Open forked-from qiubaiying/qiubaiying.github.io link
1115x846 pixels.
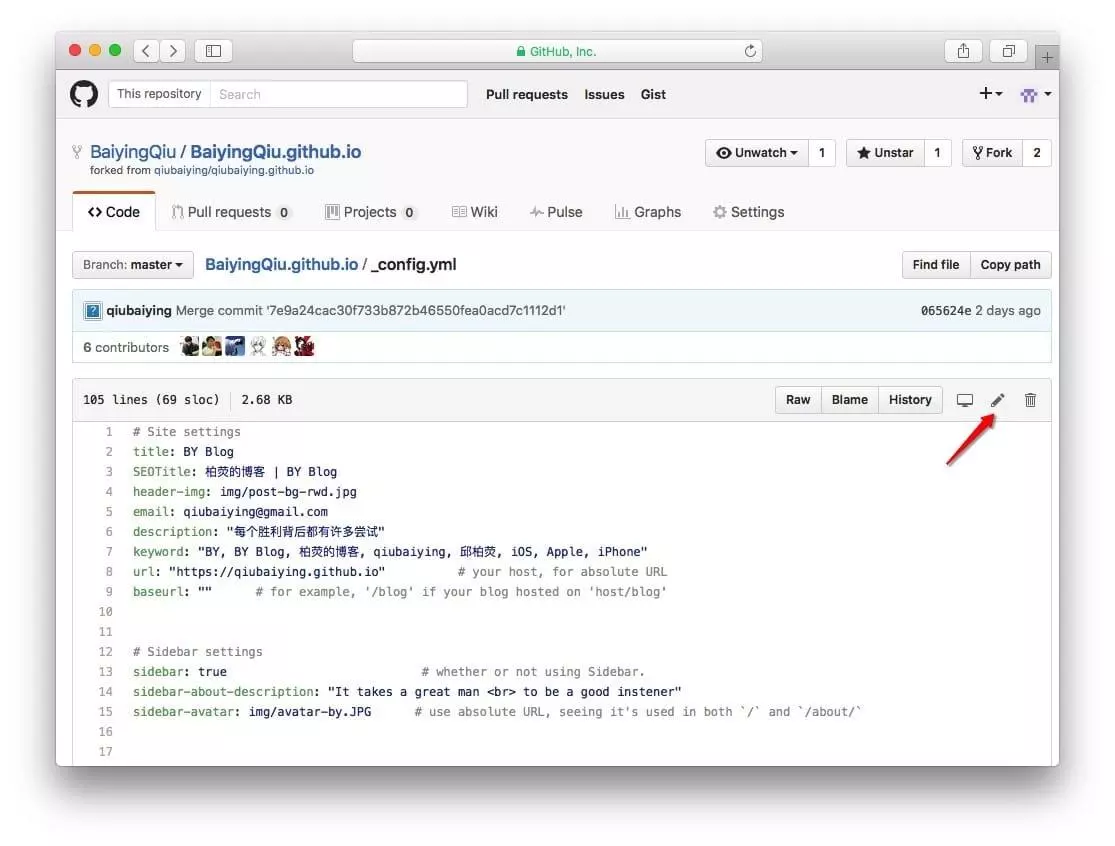coord(234,171)
